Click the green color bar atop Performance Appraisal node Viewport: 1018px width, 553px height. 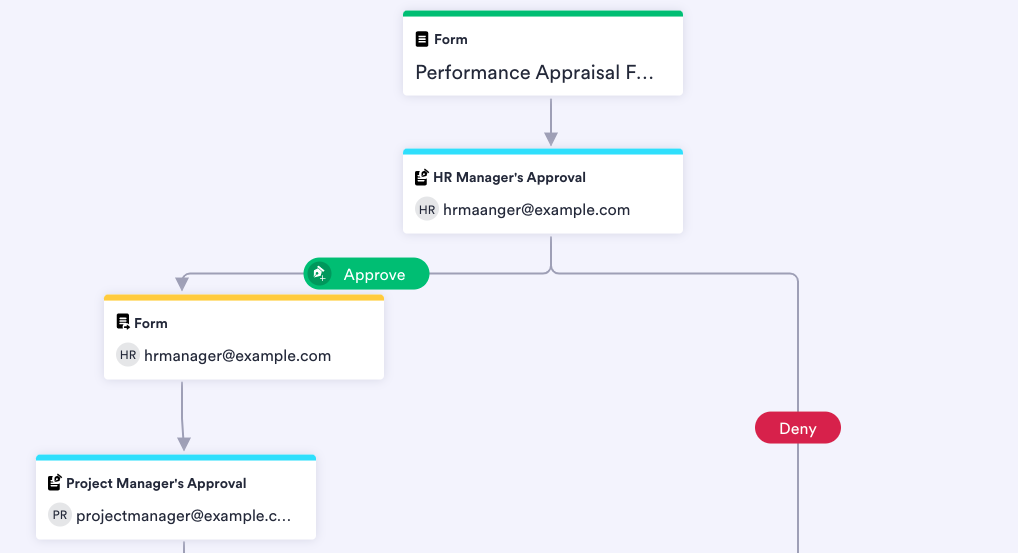[543, 14]
